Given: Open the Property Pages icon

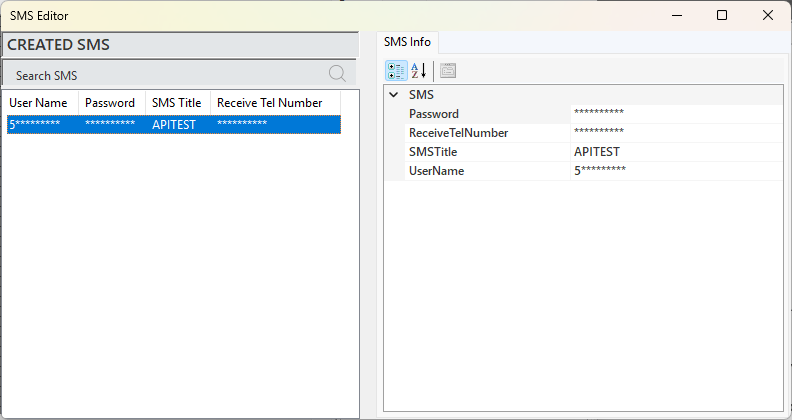Looking at the screenshot, I should tap(448, 71).
